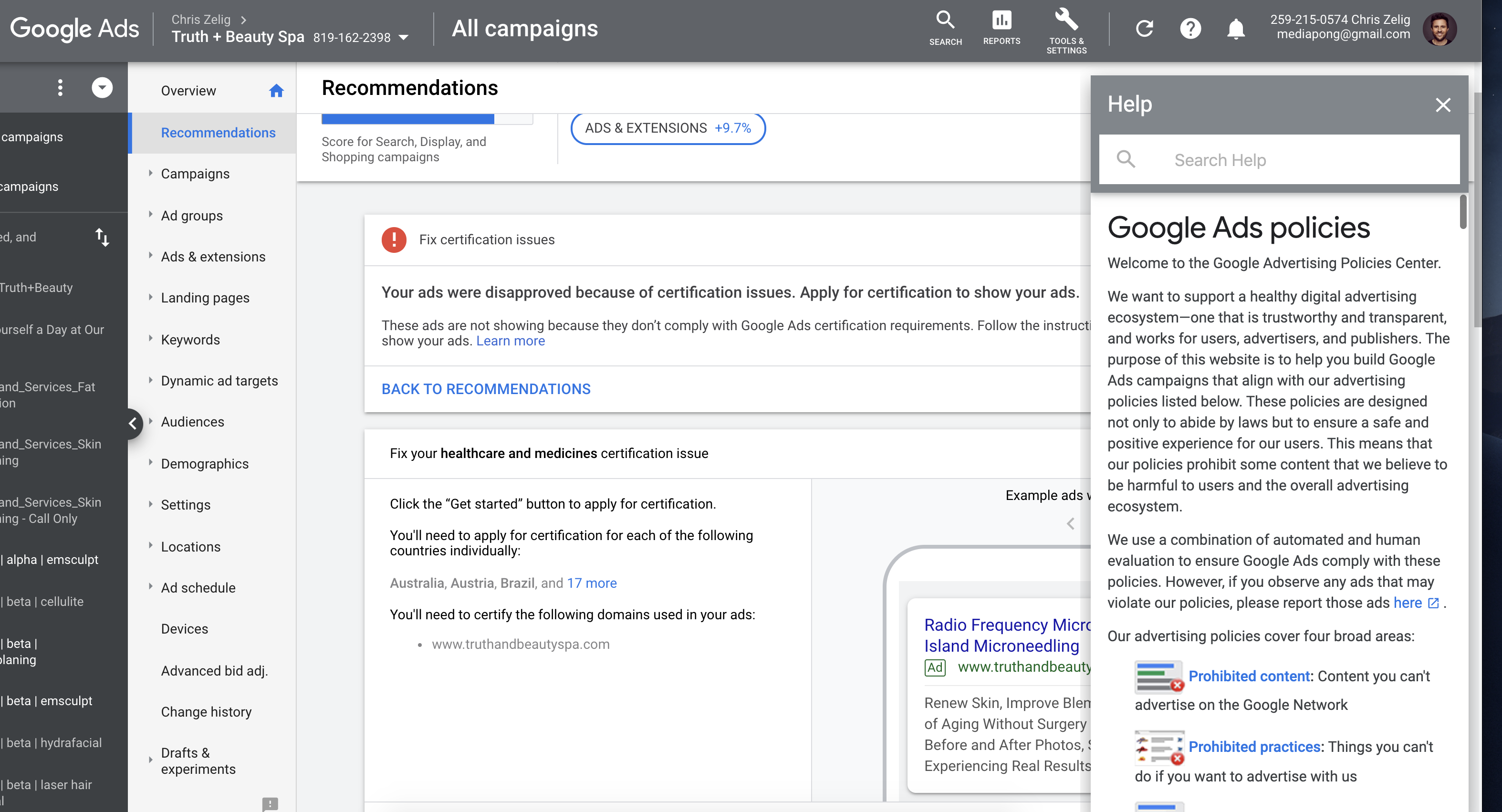Click the ADS & EXTENSIONS +9.7% chip

click(x=668, y=128)
